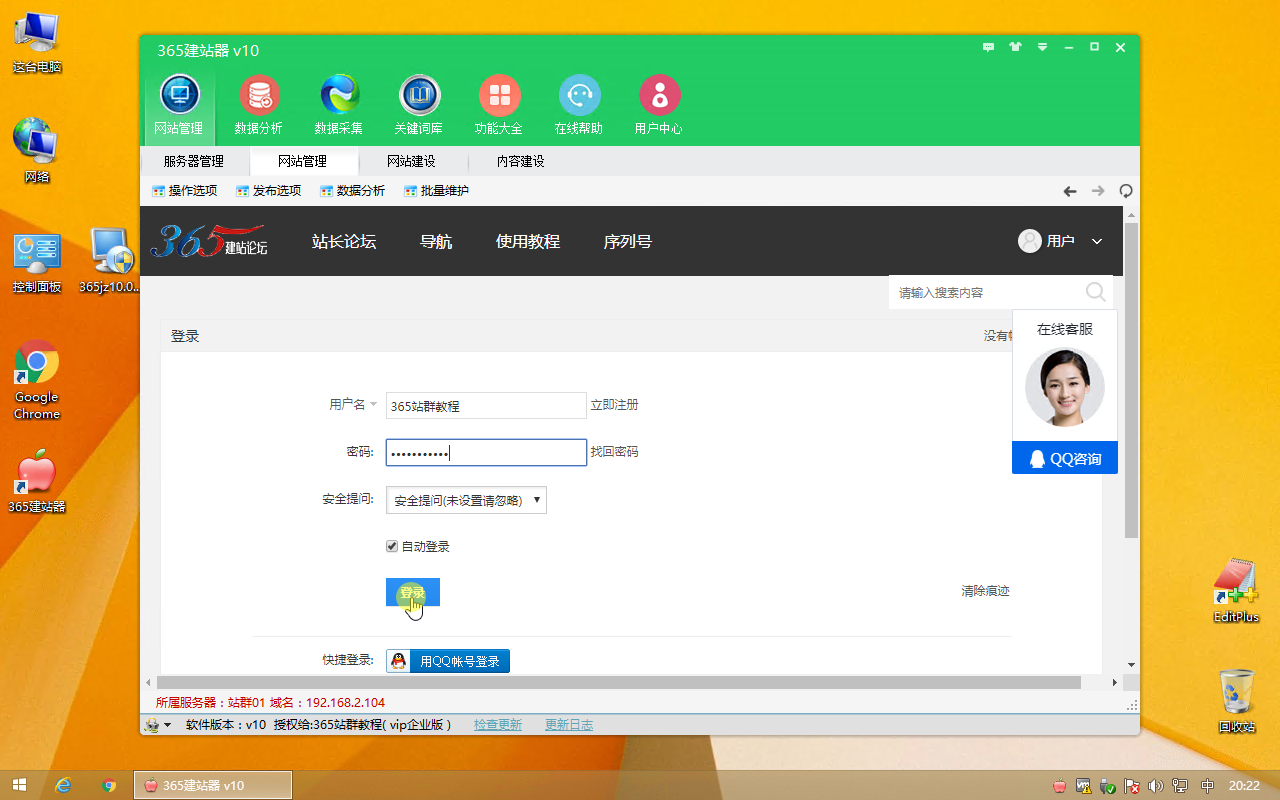Click the customer service photo
The image size is (1280, 800).
[1065, 387]
